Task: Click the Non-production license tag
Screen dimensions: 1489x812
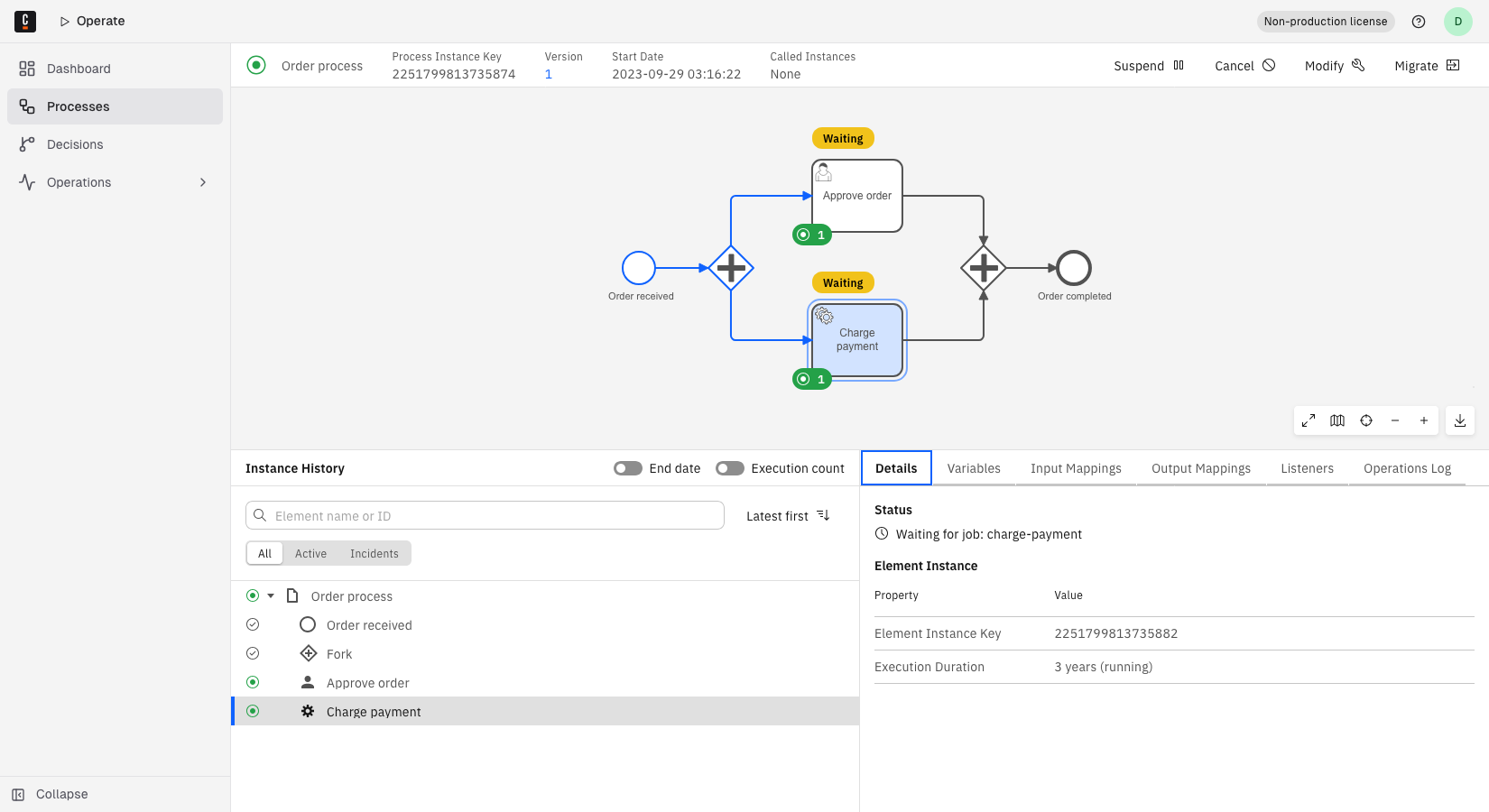Action: 1326,22
